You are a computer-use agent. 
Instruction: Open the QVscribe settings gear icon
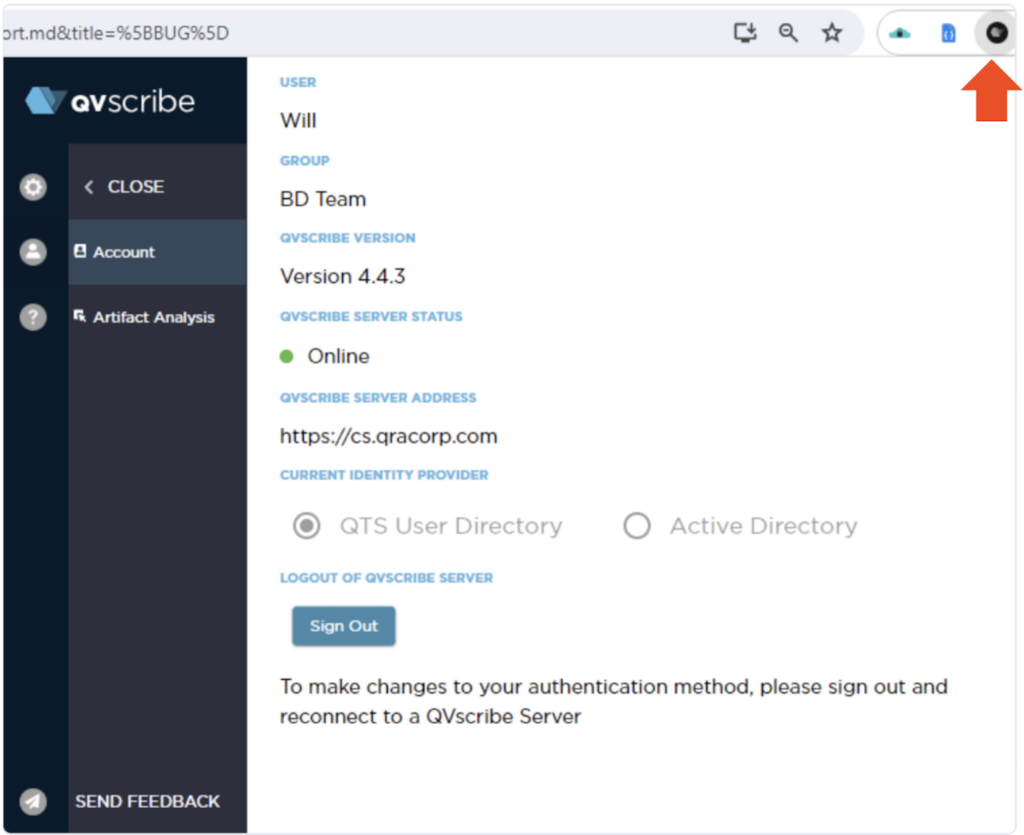point(33,187)
